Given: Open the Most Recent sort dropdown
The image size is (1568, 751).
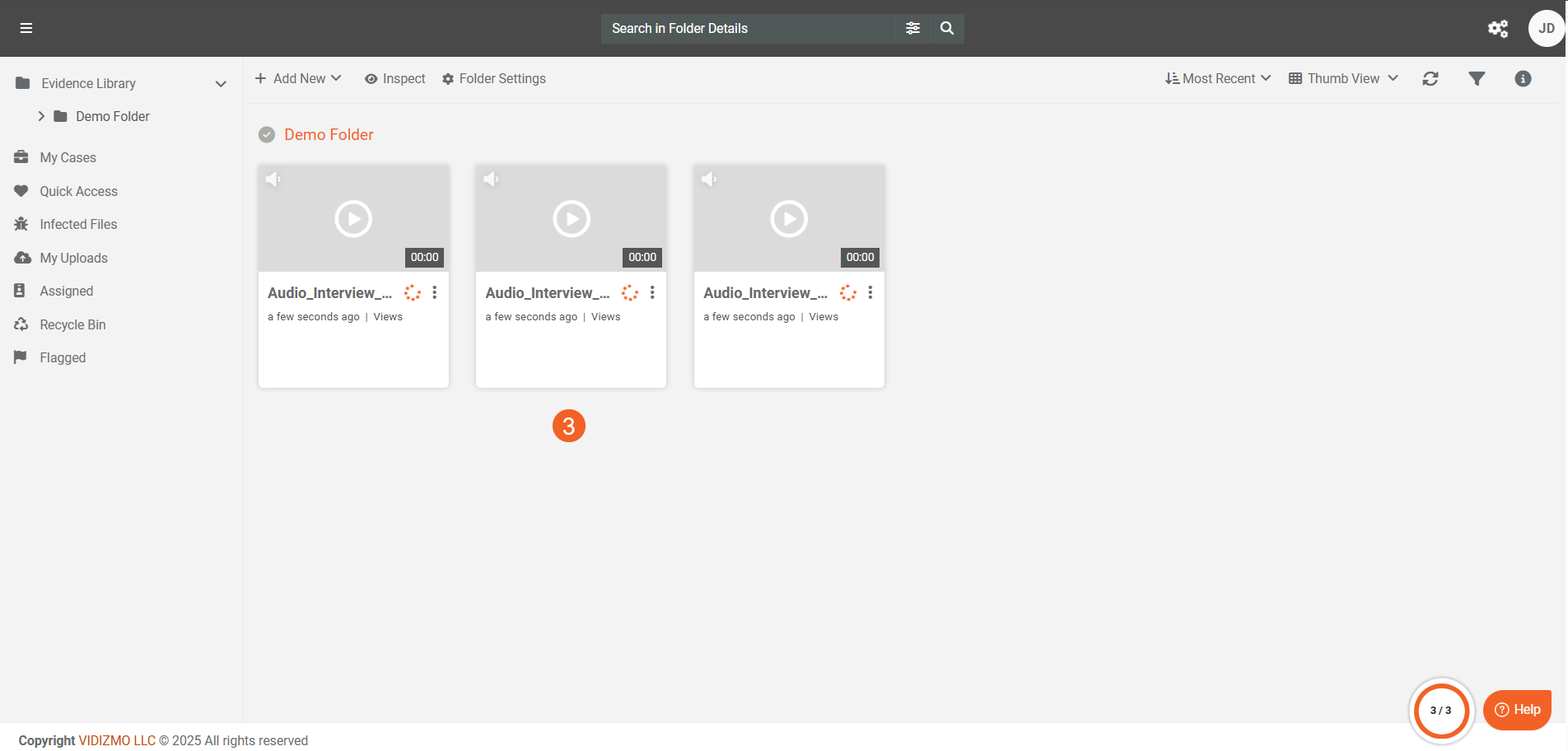Looking at the screenshot, I should tap(1218, 79).
